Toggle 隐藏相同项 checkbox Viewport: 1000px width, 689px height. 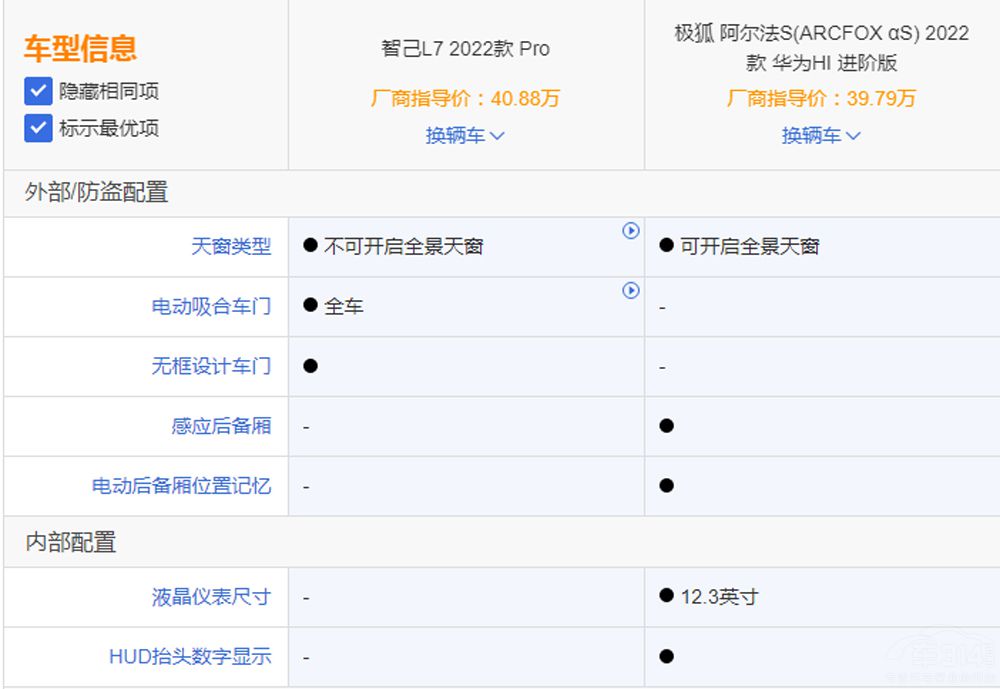(x=38, y=92)
